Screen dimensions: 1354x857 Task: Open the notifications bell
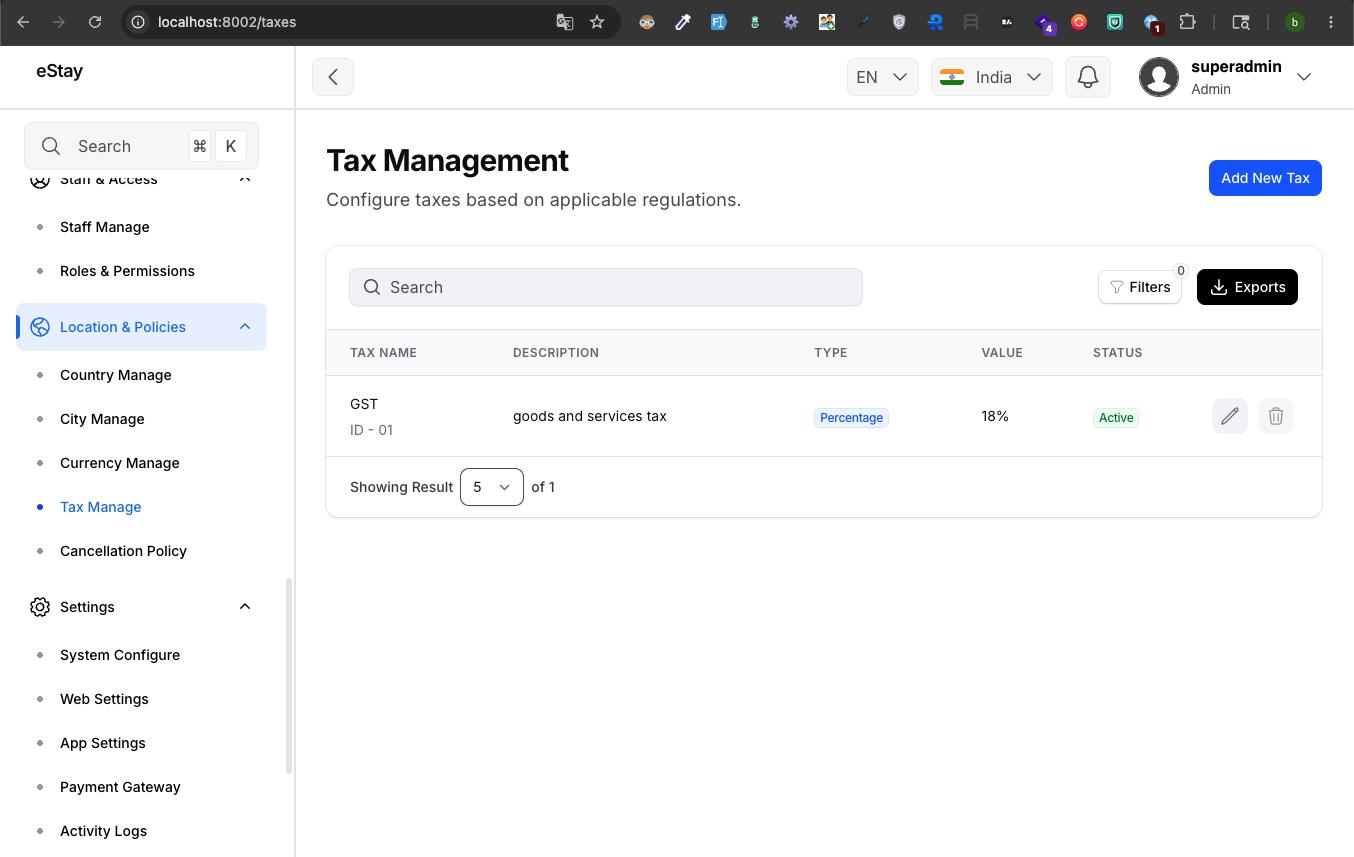click(1088, 77)
